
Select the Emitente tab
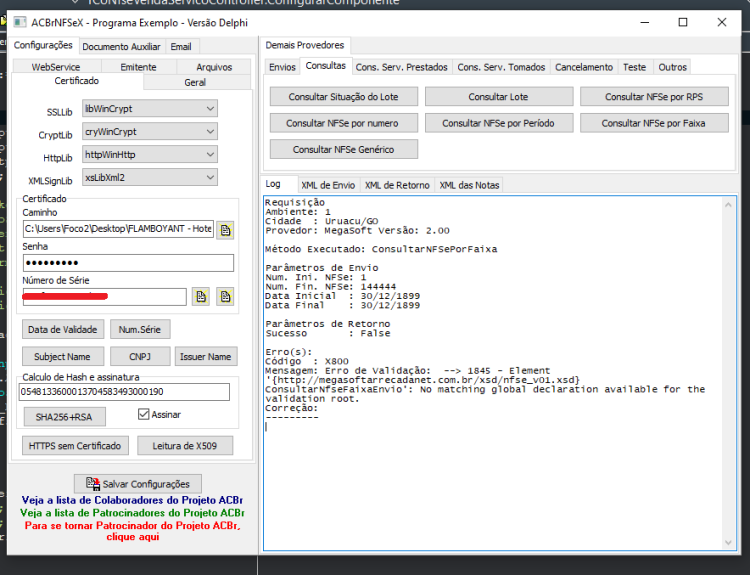pos(138,67)
